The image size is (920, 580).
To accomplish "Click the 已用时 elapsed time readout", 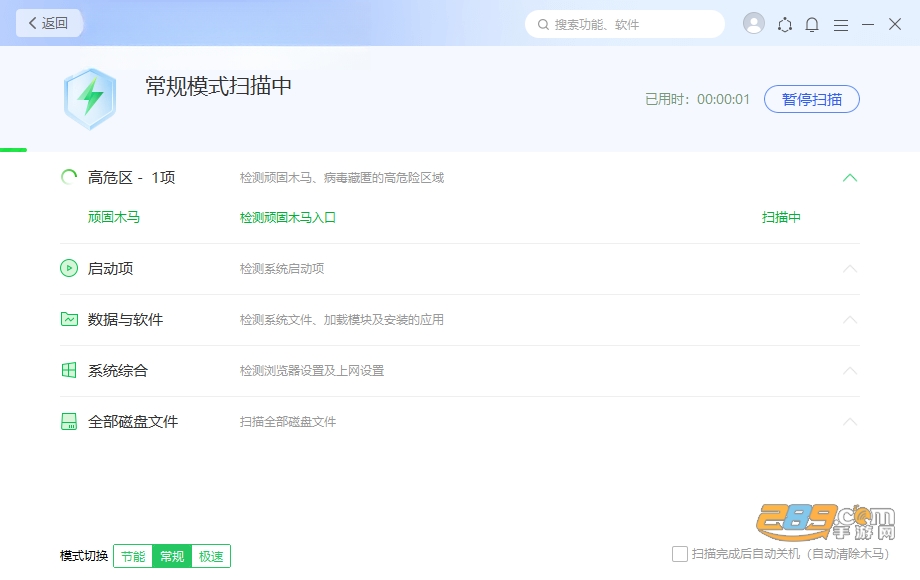I will [698, 99].
